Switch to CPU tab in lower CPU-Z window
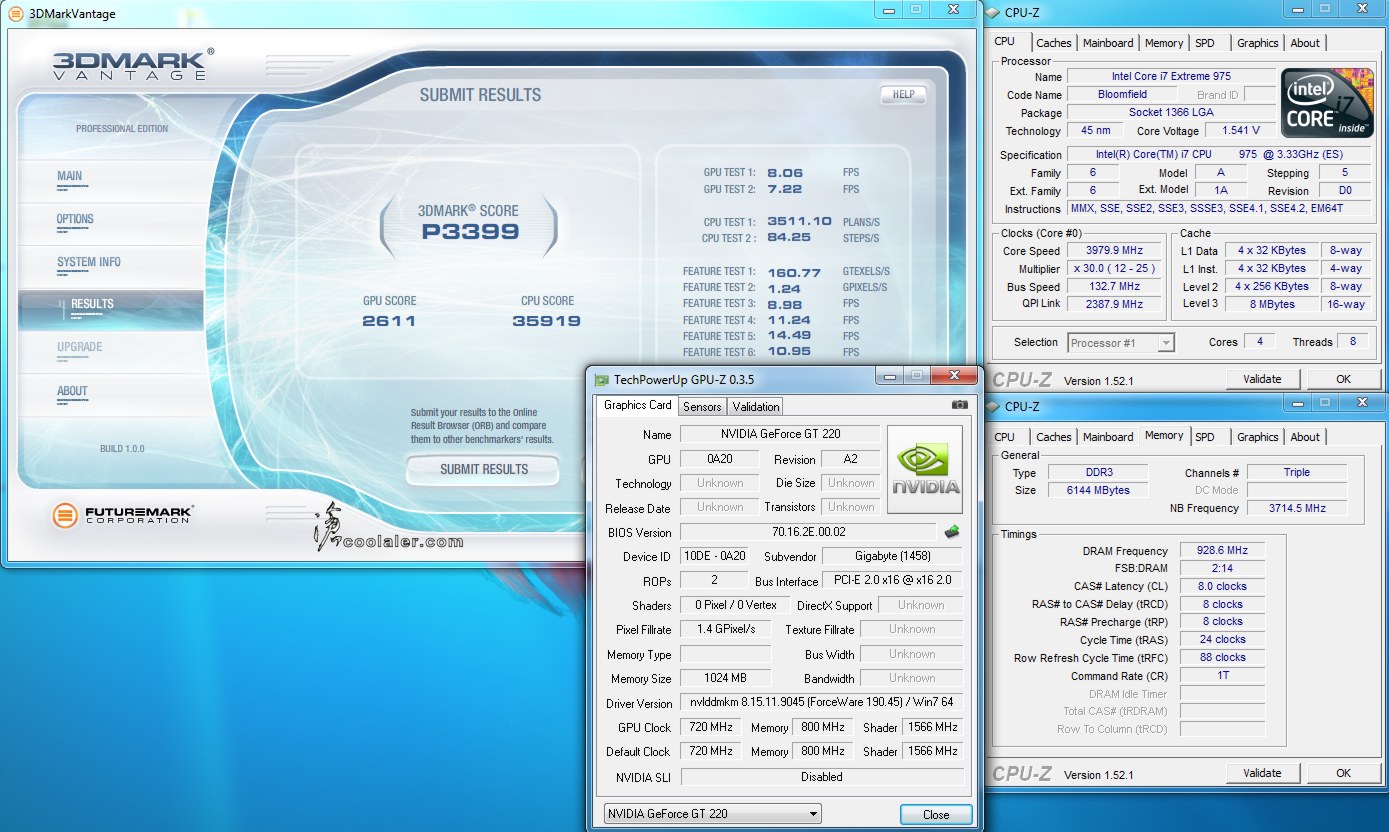Viewport: 1389px width, 832px height. coord(1005,437)
